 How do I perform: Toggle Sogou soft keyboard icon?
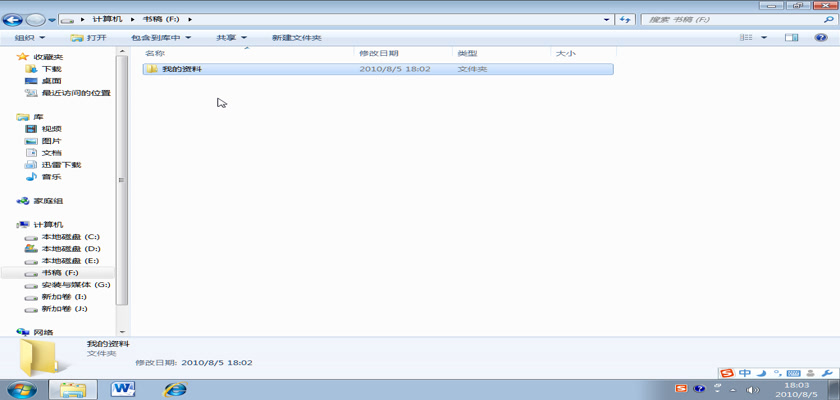click(x=792, y=373)
